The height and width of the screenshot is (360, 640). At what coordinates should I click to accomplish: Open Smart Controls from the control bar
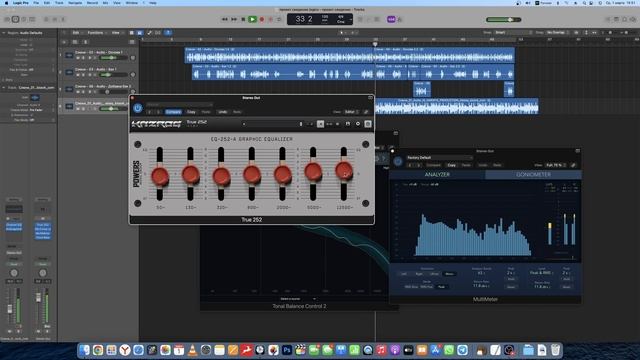coord(46,19)
